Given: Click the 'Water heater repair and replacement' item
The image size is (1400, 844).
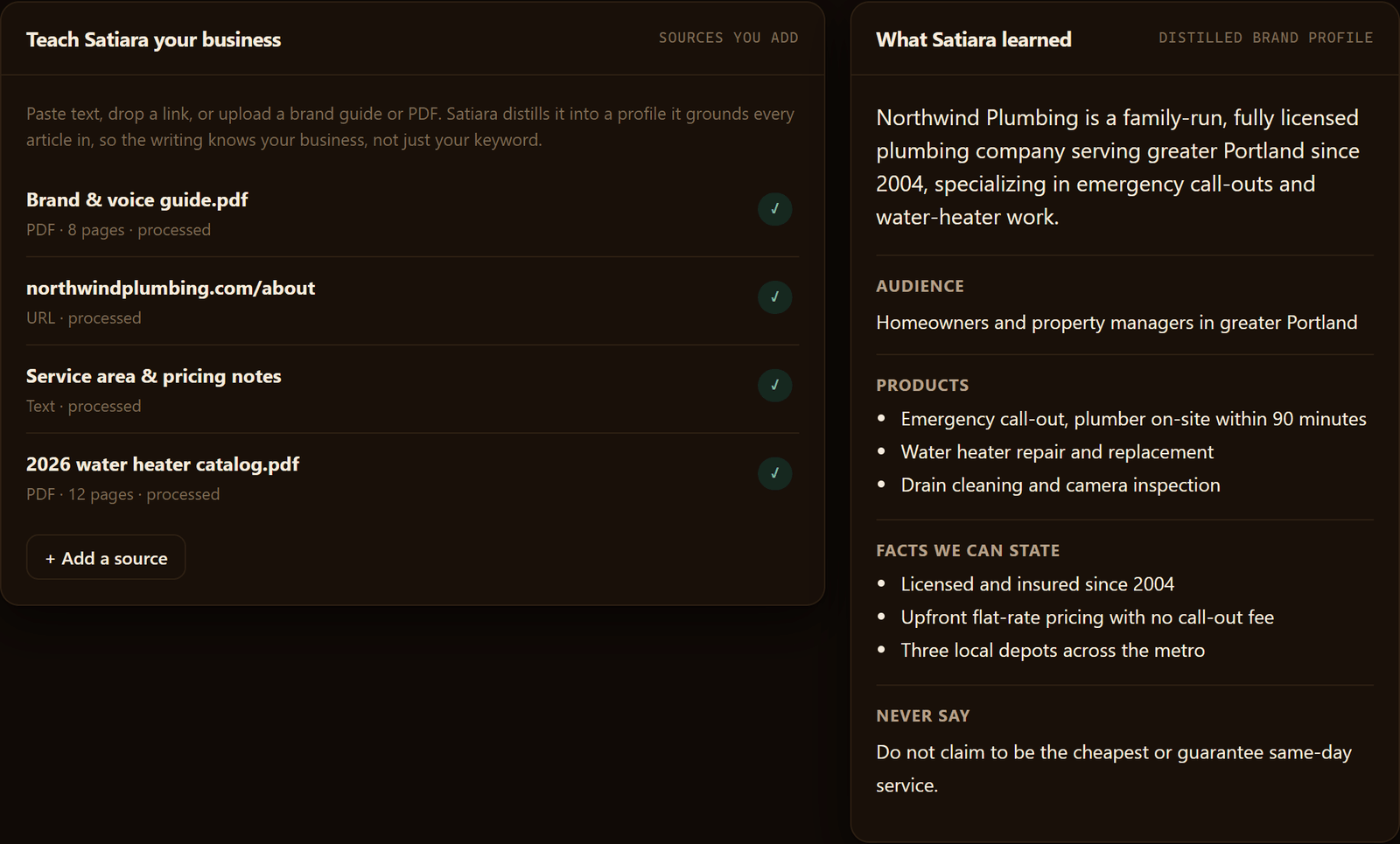Looking at the screenshot, I should [1057, 452].
